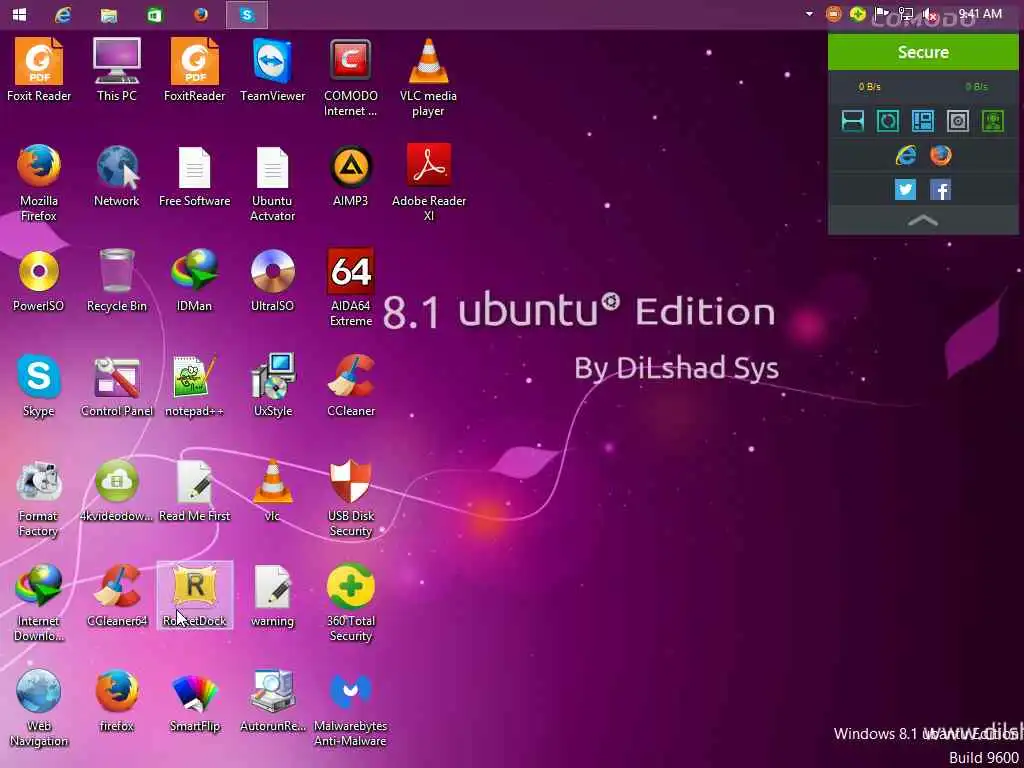Launch PowerISO from the desktop
Screen dimensions: 1024x768
pyautogui.click(x=39, y=281)
